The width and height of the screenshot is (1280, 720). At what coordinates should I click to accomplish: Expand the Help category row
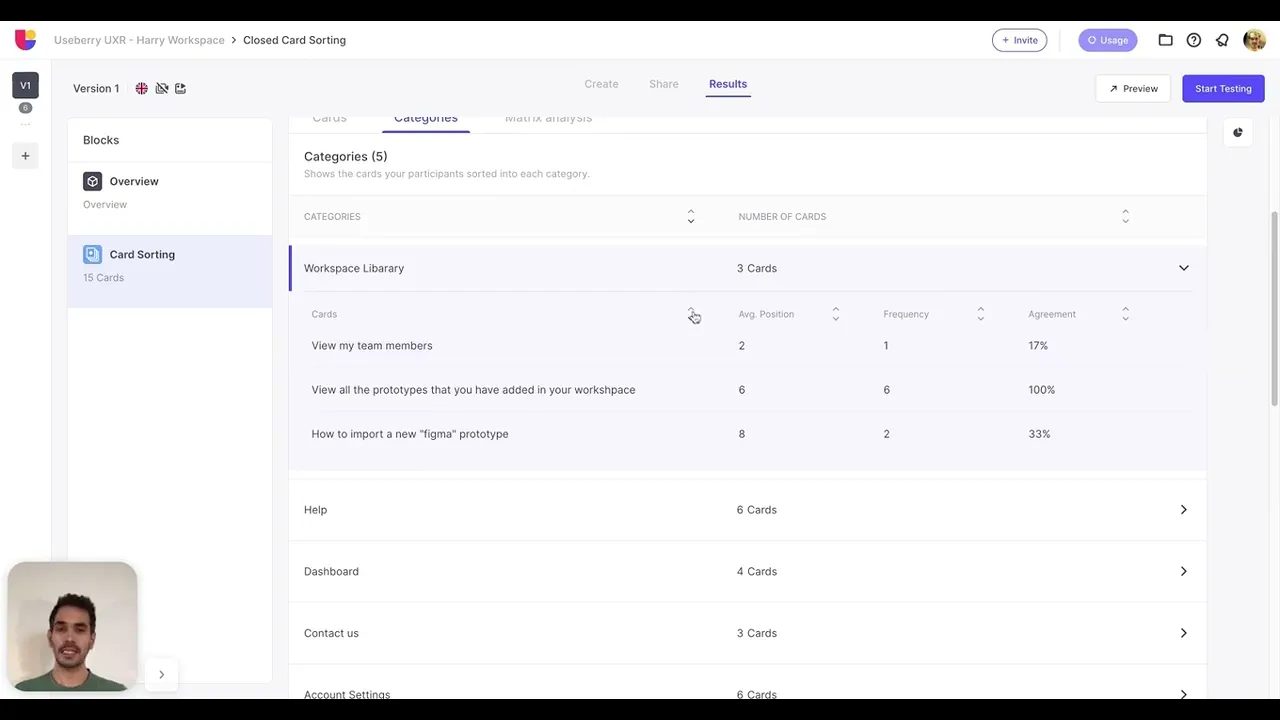point(1183,510)
